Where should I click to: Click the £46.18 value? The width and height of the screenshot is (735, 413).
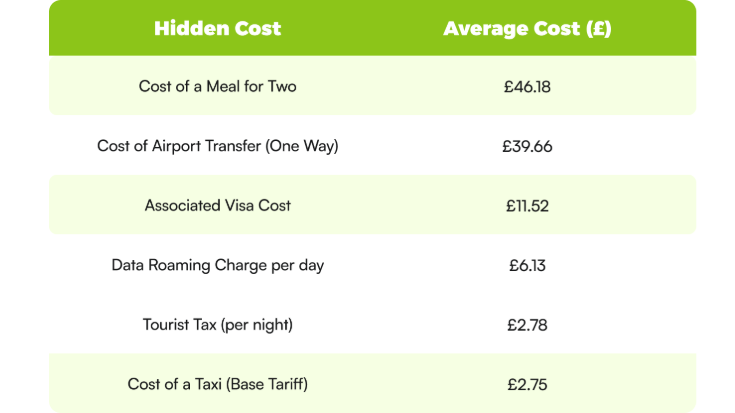pos(527,86)
